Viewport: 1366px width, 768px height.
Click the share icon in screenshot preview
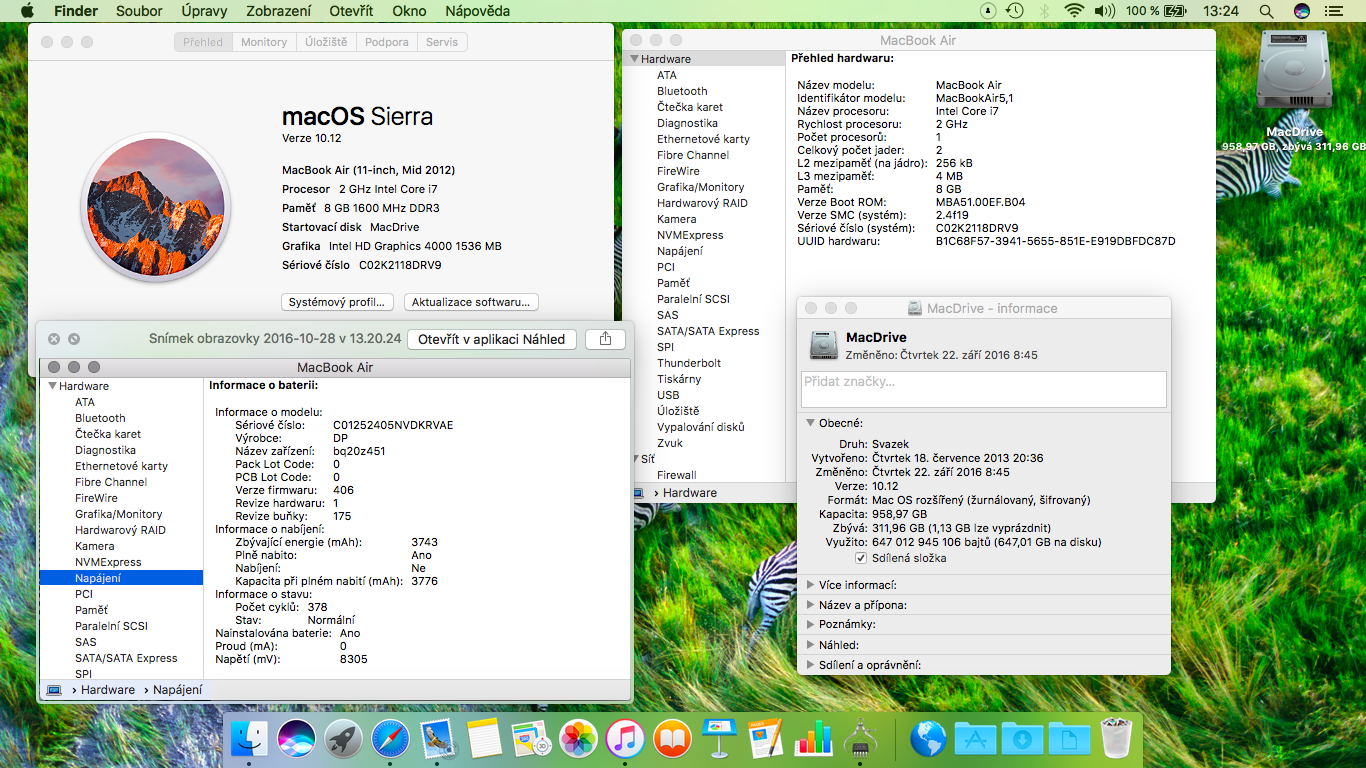[605, 339]
